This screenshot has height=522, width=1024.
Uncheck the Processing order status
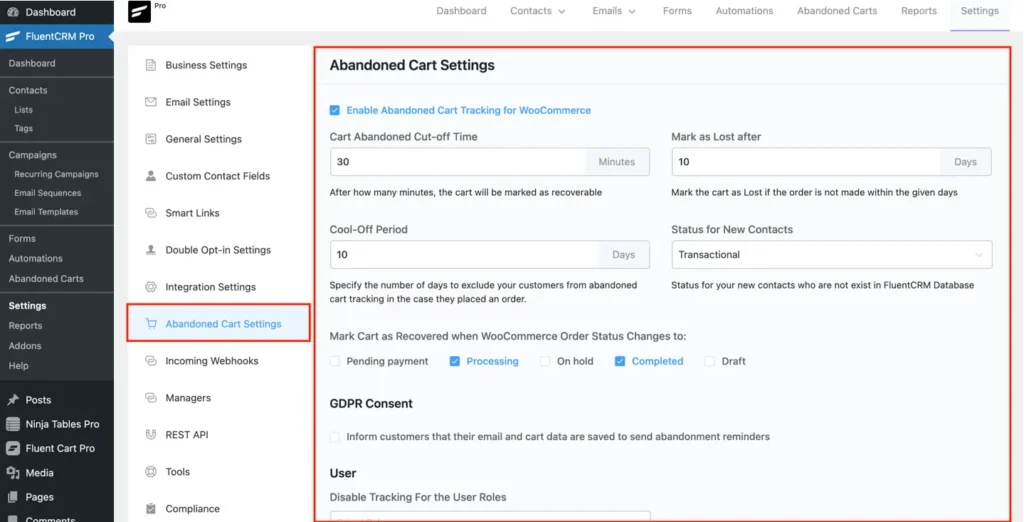(455, 361)
